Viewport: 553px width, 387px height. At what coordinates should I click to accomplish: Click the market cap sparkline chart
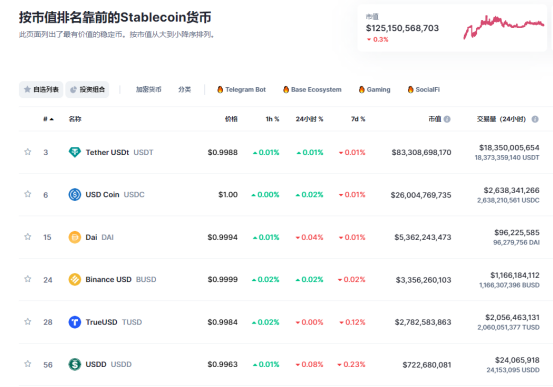coord(504,27)
